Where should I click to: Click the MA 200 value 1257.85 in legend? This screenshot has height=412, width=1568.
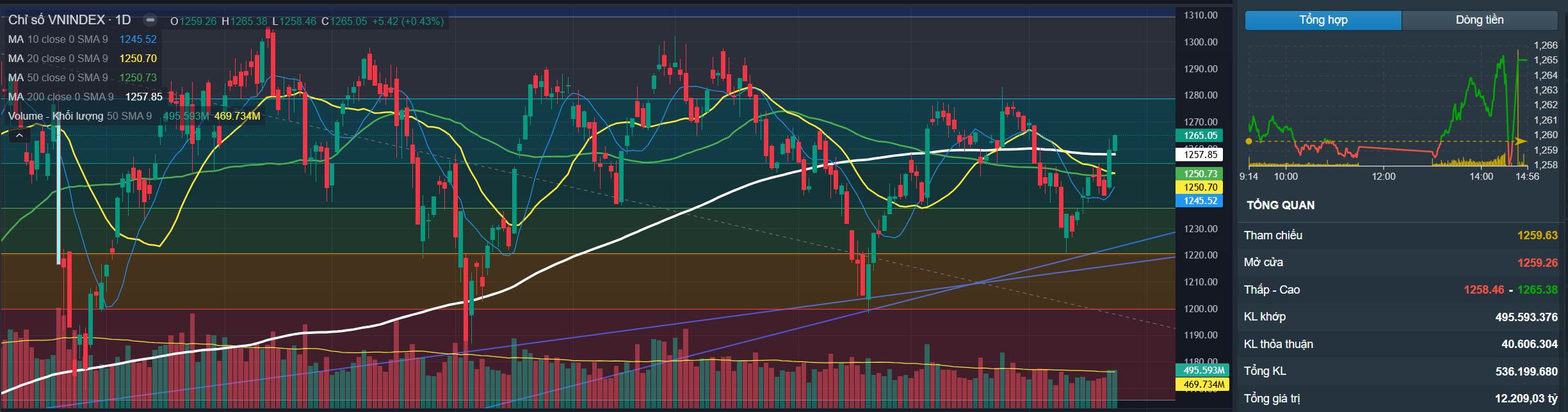[144, 97]
